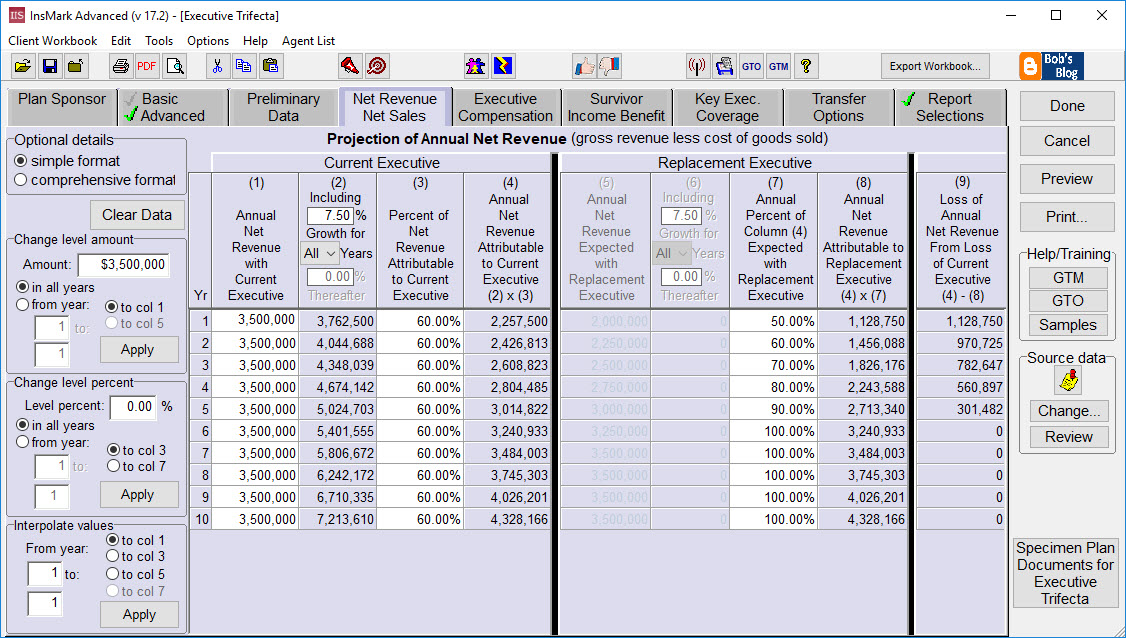Open the Tools menu
The image size is (1126, 638).
point(159,41)
